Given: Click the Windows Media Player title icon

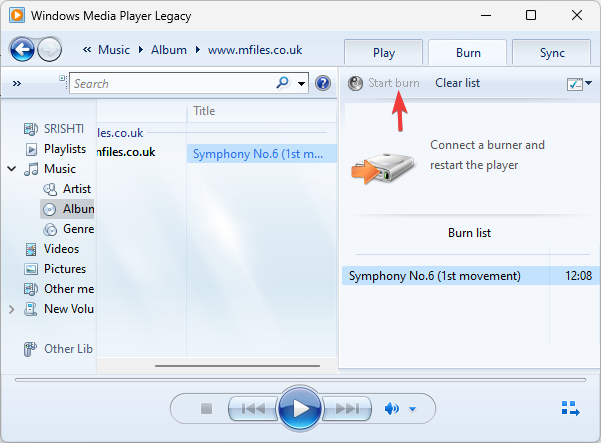Looking at the screenshot, I should [17, 15].
